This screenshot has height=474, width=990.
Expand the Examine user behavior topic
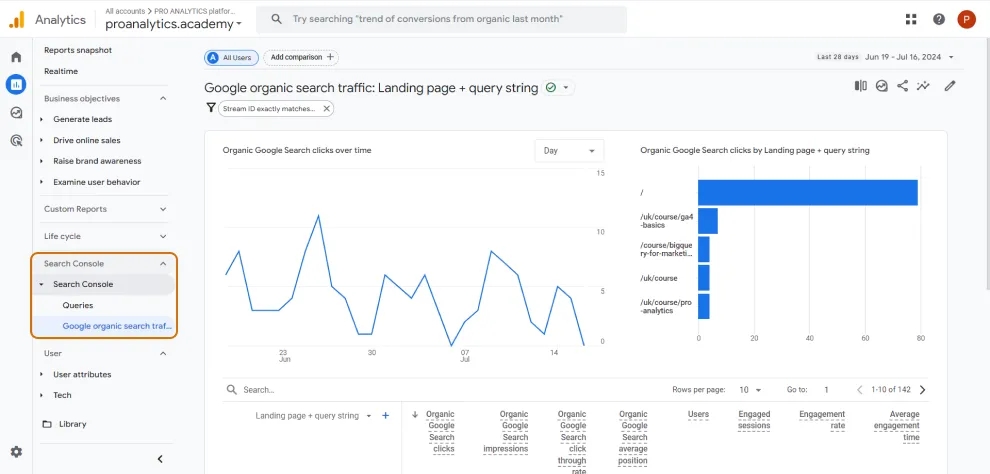42,182
